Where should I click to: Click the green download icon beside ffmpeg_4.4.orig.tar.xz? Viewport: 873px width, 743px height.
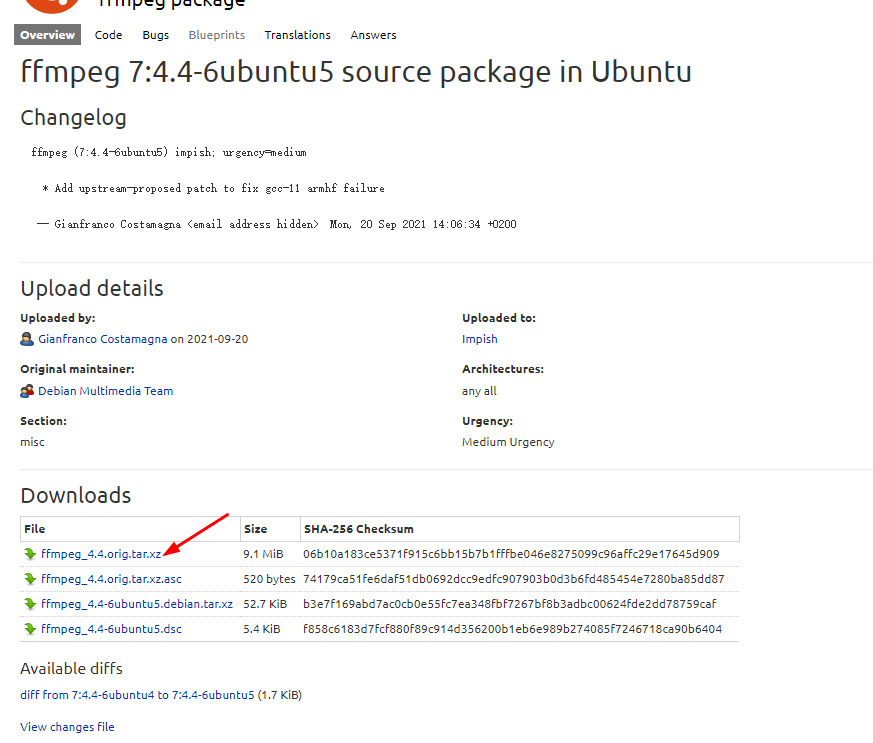click(x=31, y=553)
